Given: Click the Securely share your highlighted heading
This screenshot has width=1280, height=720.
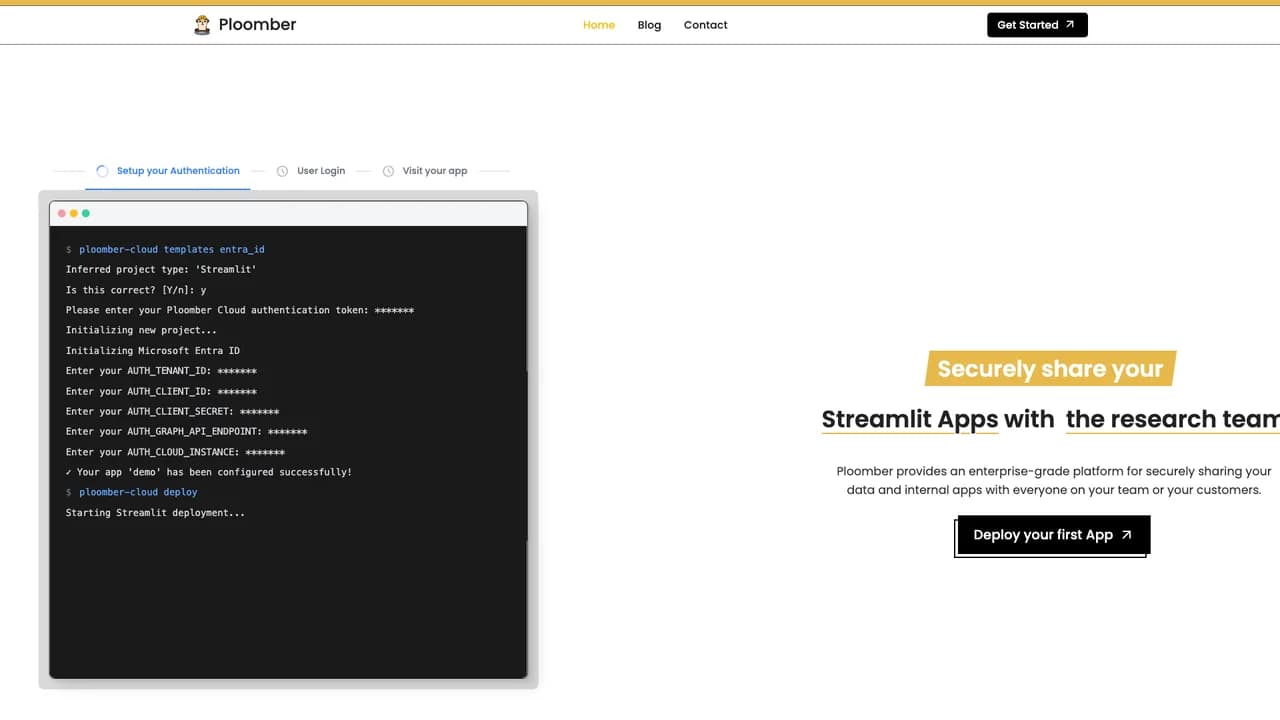Looking at the screenshot, I should [x=1050, y=368].
